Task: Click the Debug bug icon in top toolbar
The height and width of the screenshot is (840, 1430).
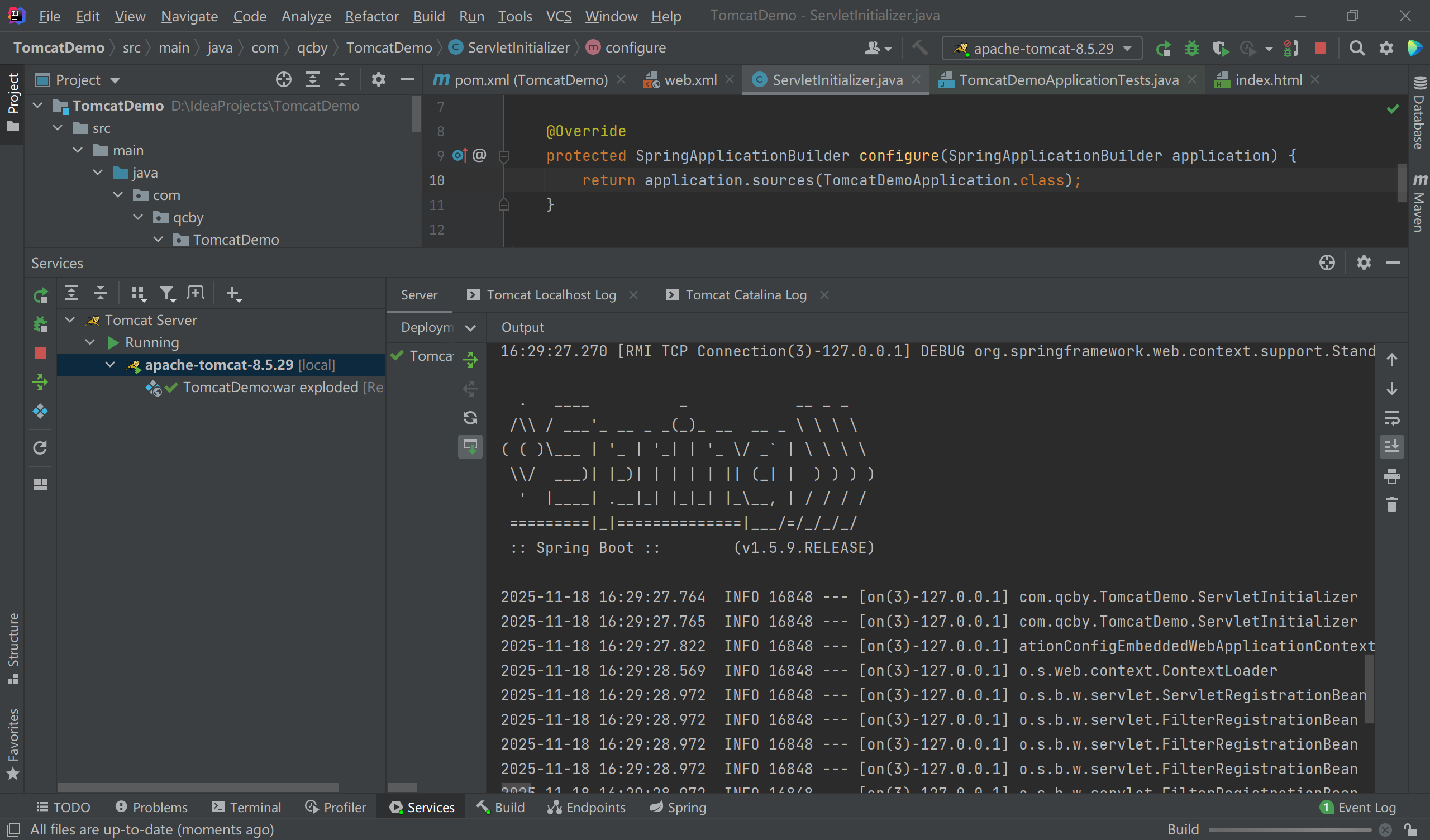Action: (x=1191, y=49)
